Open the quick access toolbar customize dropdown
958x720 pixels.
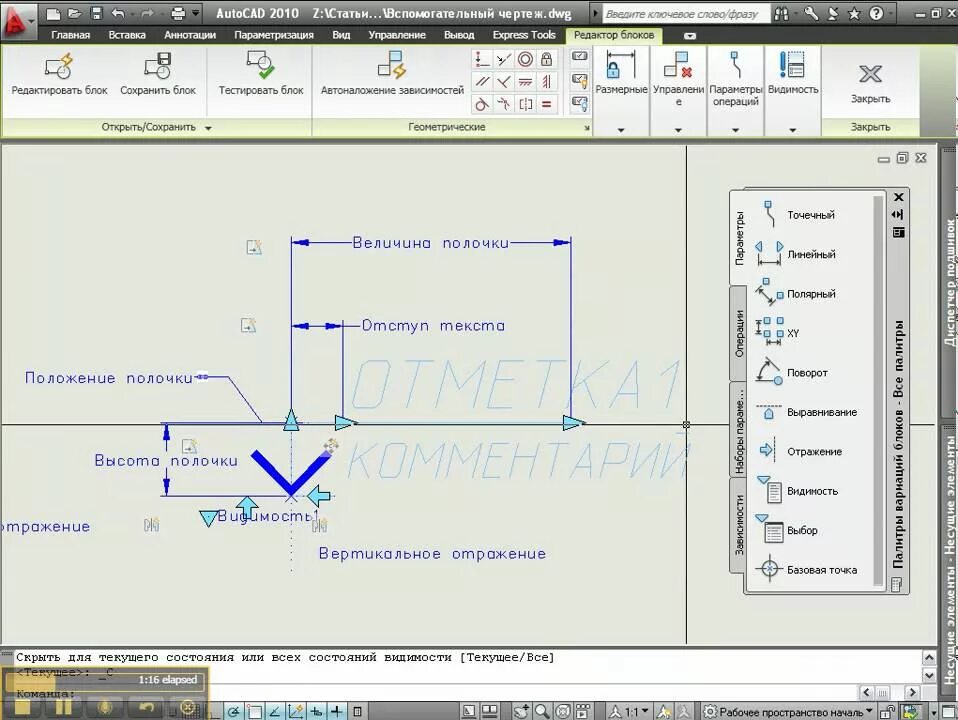point(196,13)
